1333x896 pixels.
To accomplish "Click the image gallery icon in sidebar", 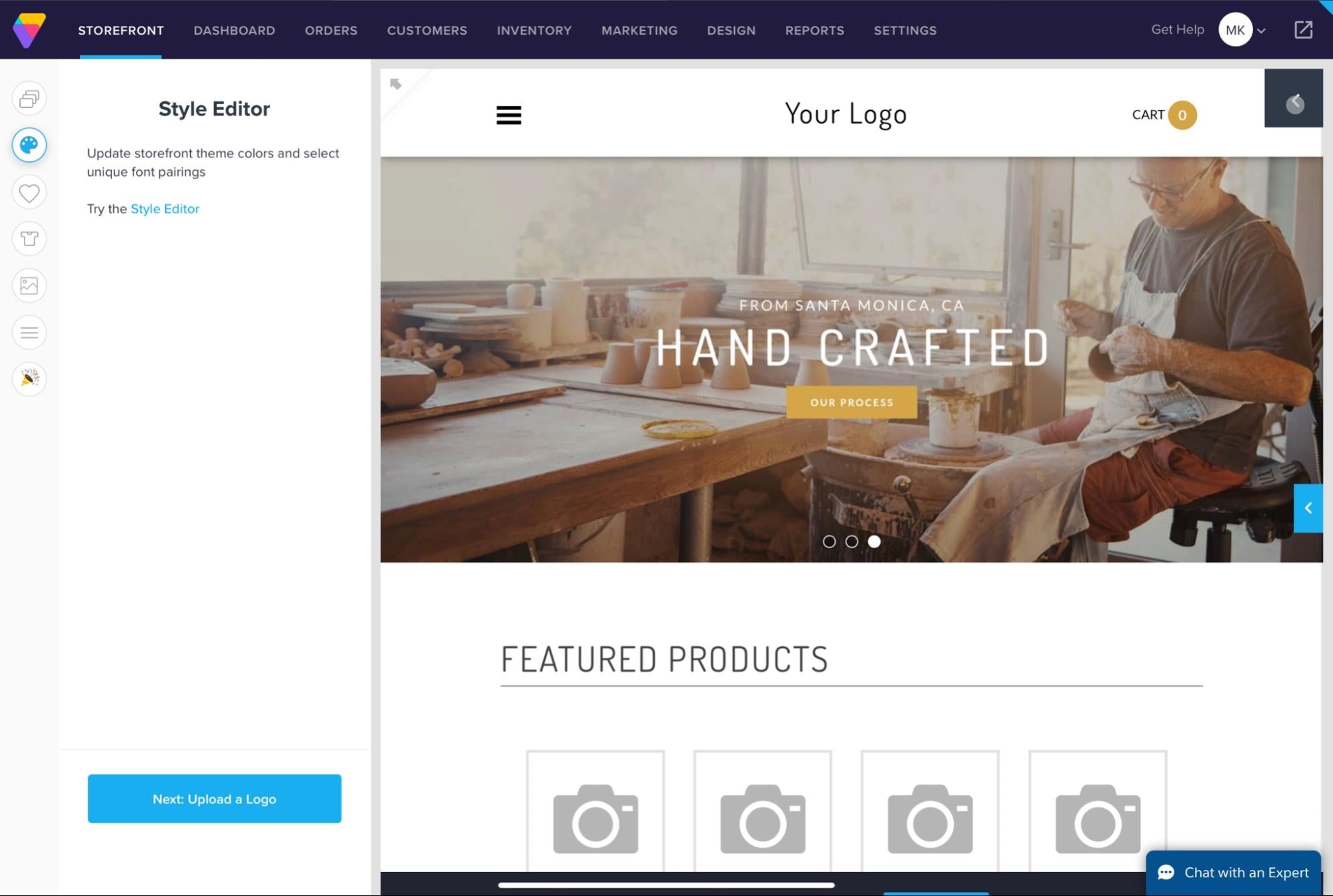I will [29, 285].
